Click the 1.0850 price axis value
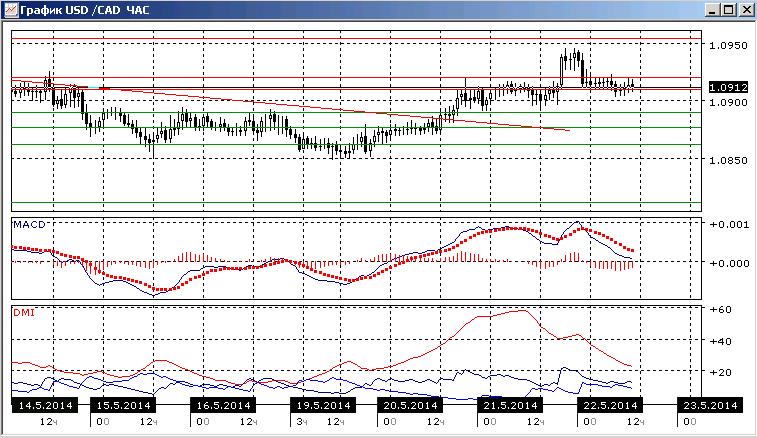757x438 pixels. pos(728,160)
